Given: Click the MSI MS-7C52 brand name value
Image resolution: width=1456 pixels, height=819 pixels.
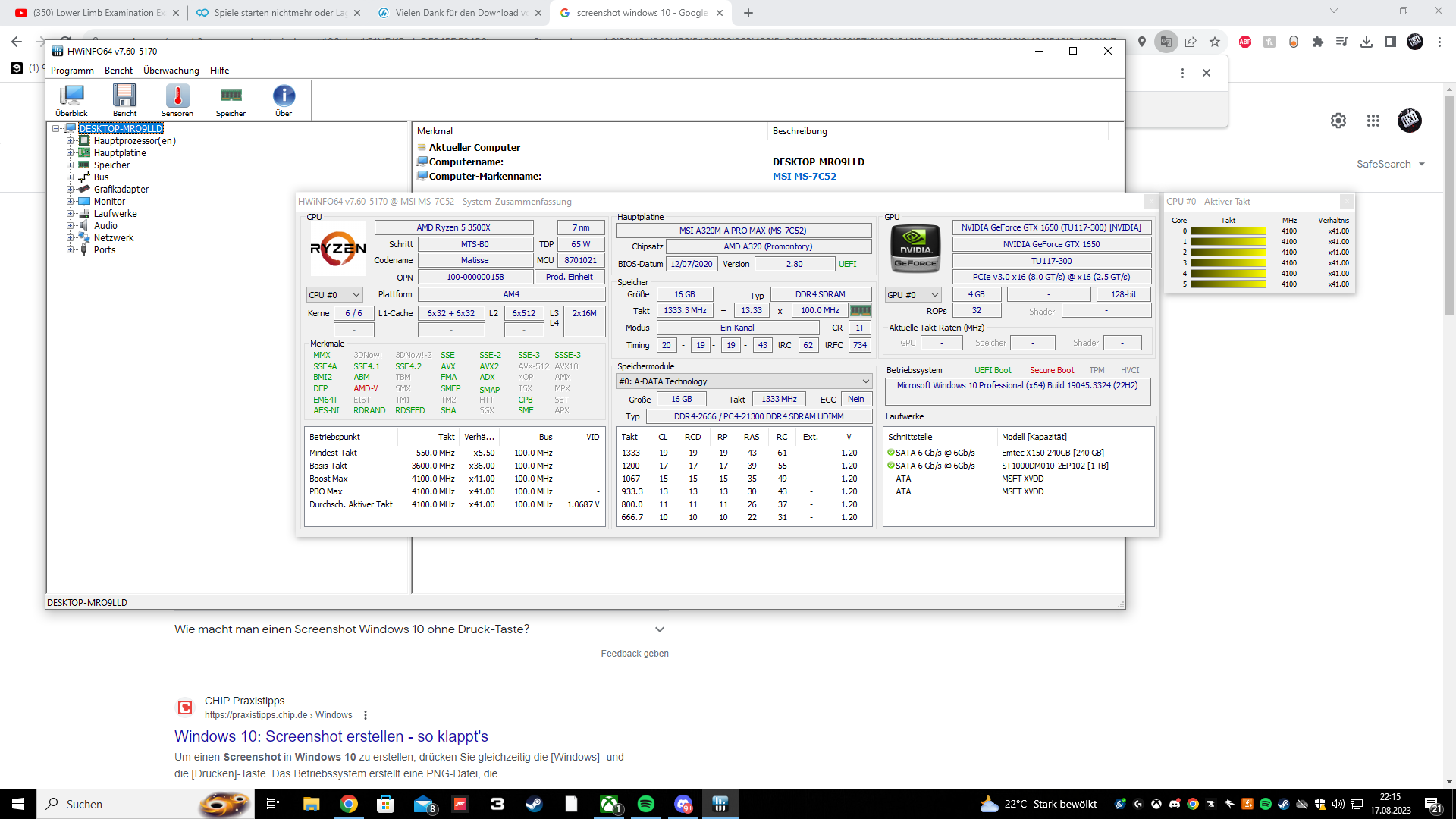Looking at the screenshot, I should 805,177.
